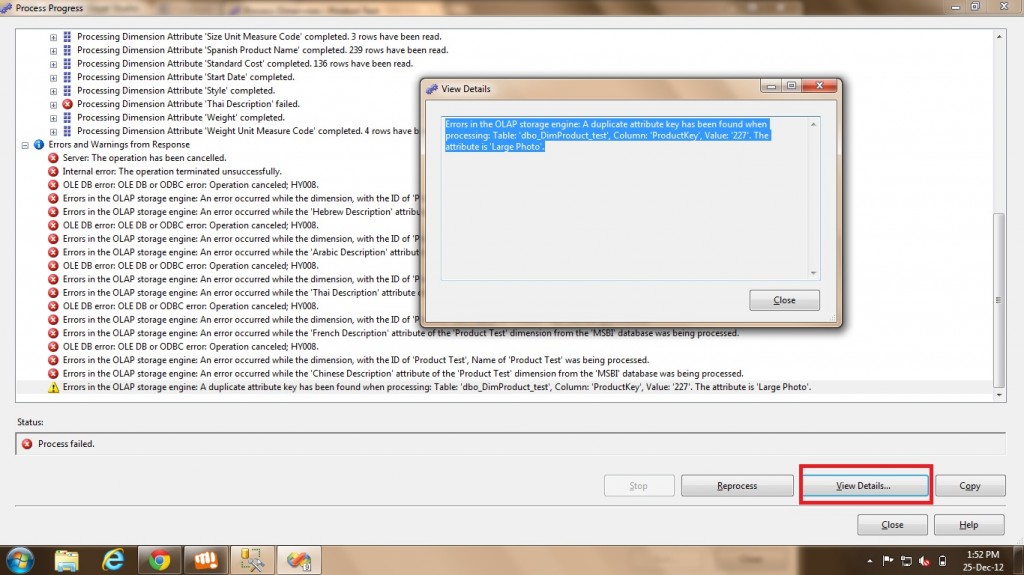Select the highlighted error text in View Details
The image size is (1024, 575).
click(607, 135)
